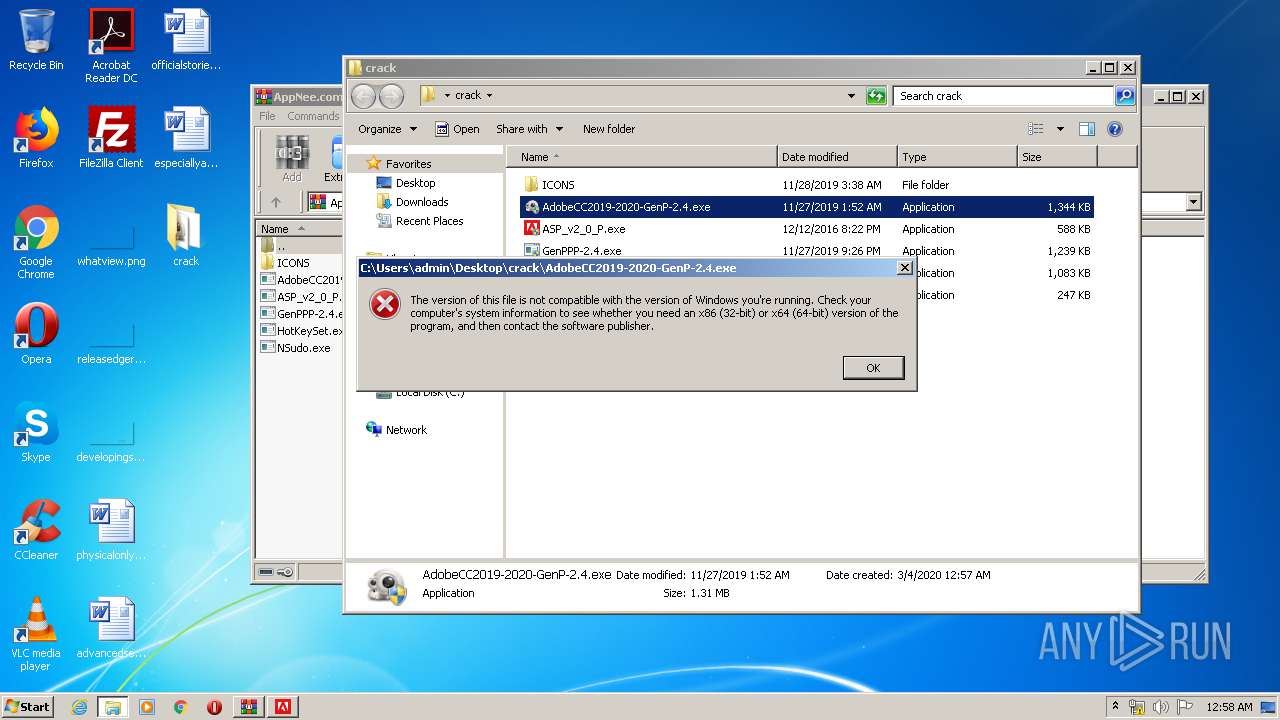Click the up-folder arrow in WinRAR
Screen dimensions: 1280x720
click(276, 202)
